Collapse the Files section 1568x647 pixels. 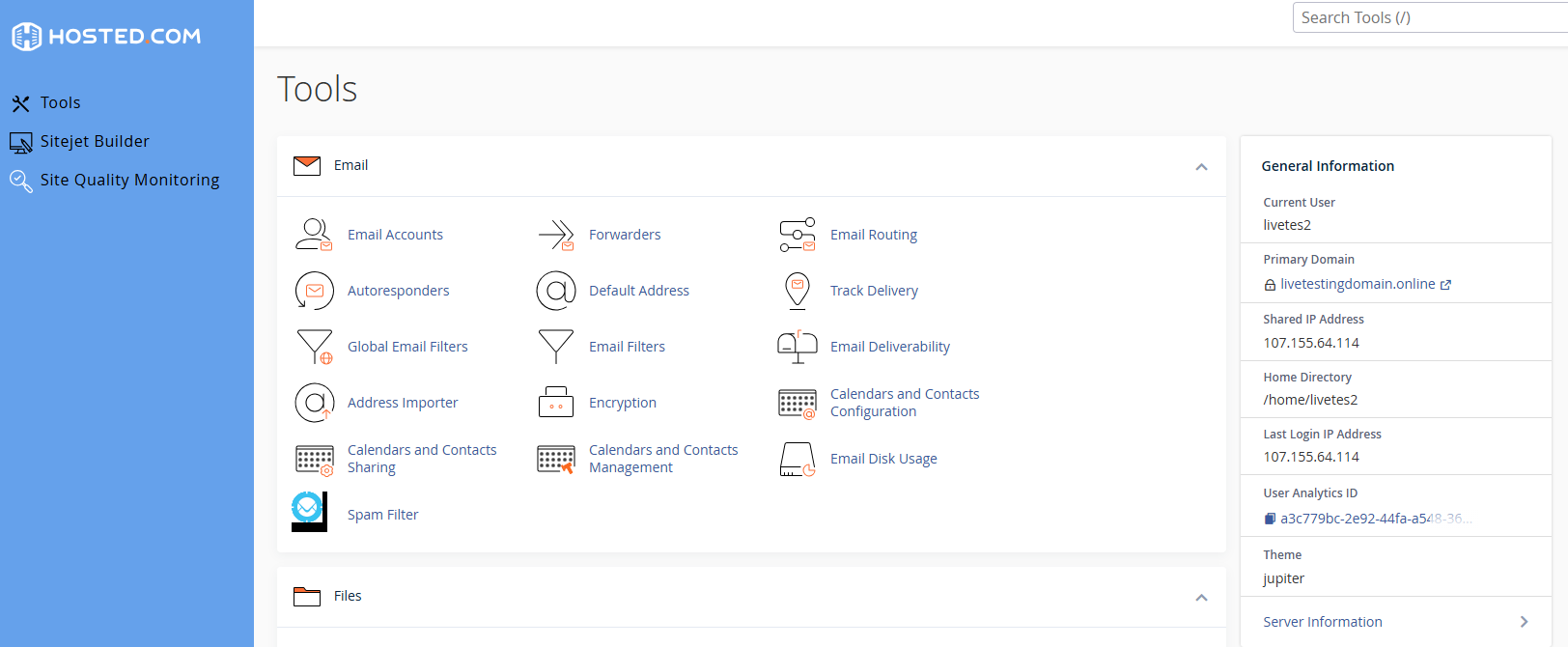point(1201,598)
